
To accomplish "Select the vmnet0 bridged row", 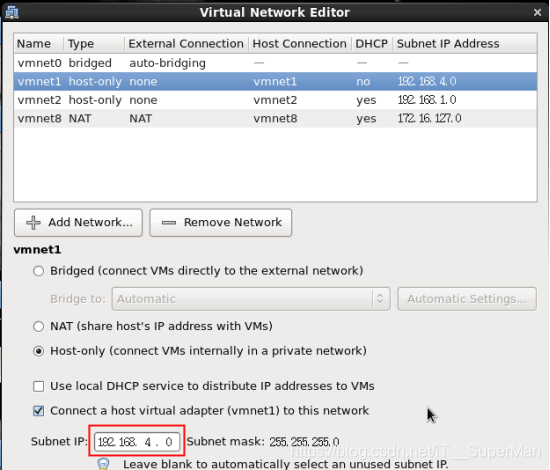I will point(275,63).
